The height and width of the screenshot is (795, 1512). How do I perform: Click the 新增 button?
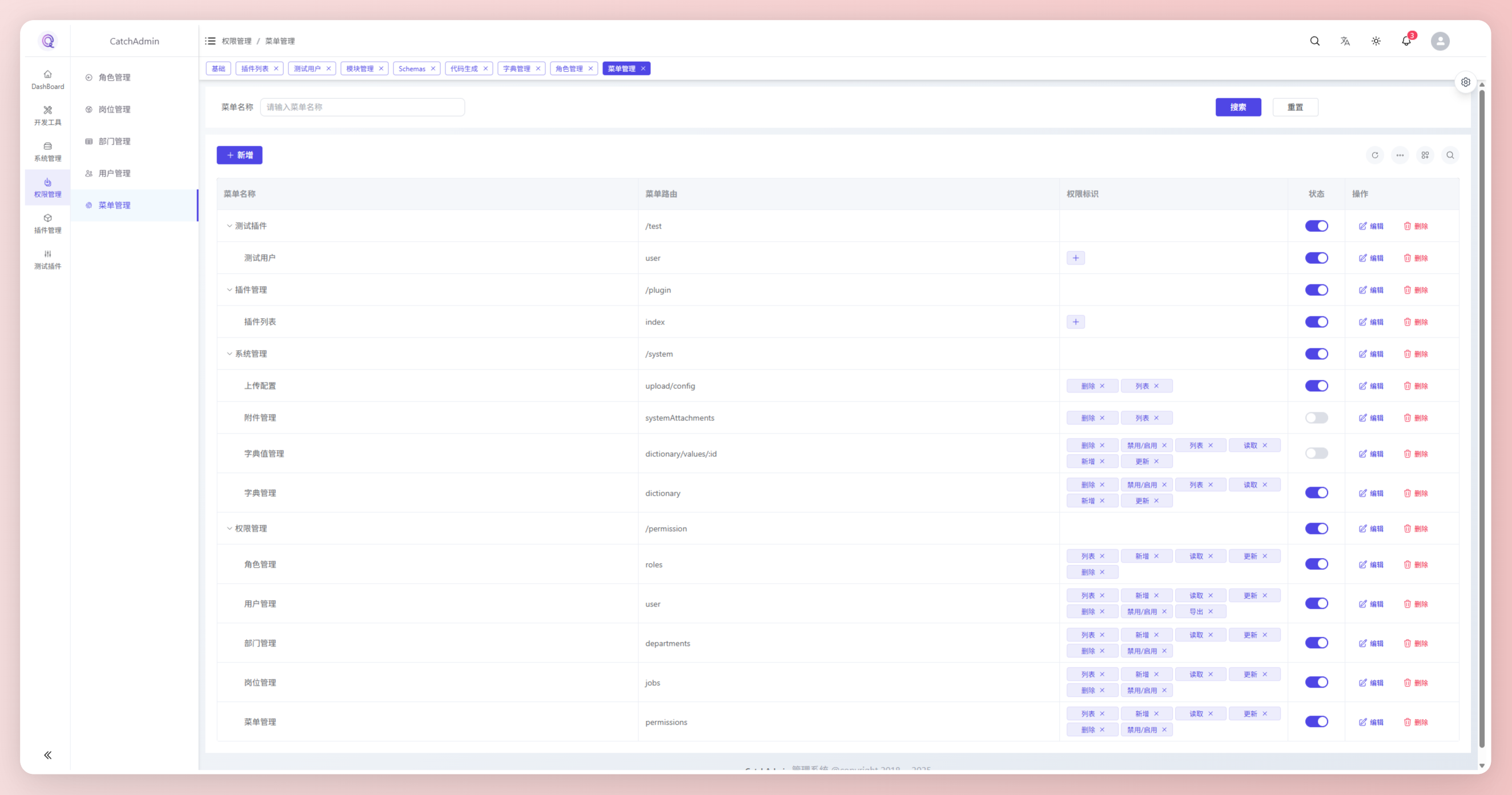click(x=239, y=155)
